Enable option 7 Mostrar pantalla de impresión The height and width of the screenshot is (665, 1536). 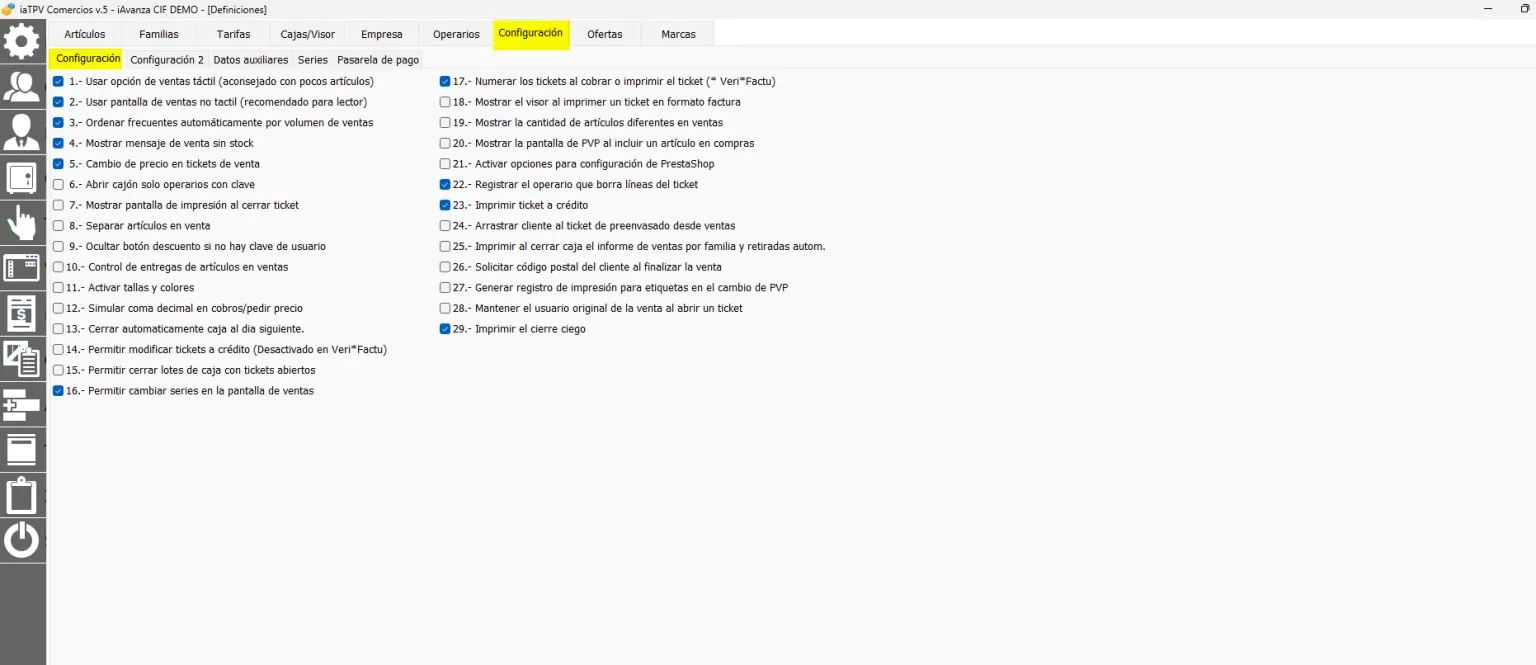(58, 205)
